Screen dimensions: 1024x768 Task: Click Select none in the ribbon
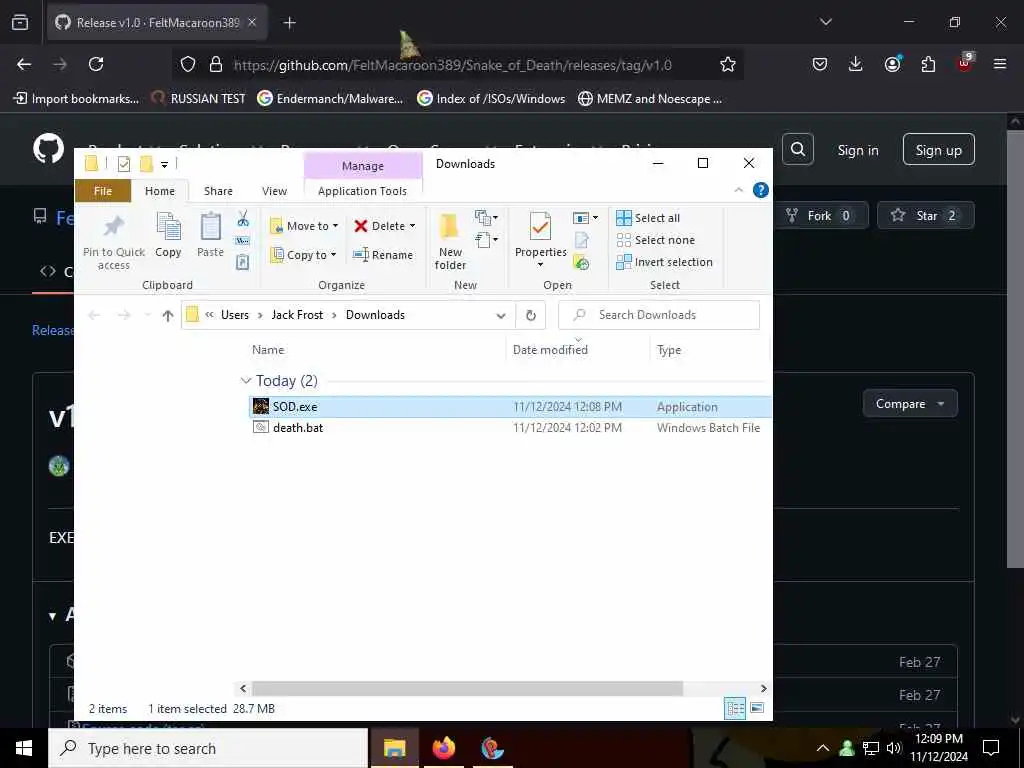(x=656, y=240)
